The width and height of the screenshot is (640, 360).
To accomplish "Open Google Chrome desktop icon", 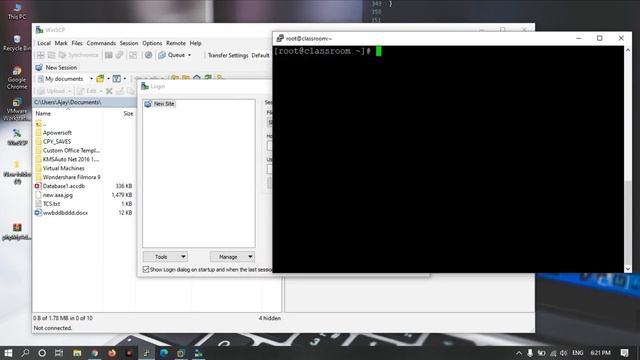I will point(17,78).
